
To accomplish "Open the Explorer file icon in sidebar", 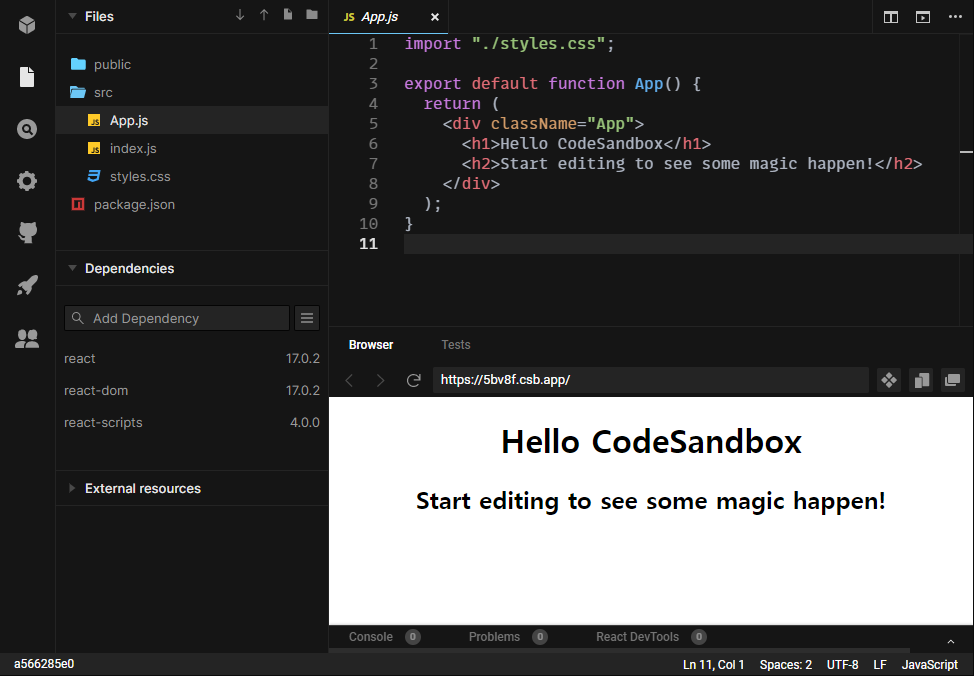I will point(27,77).
